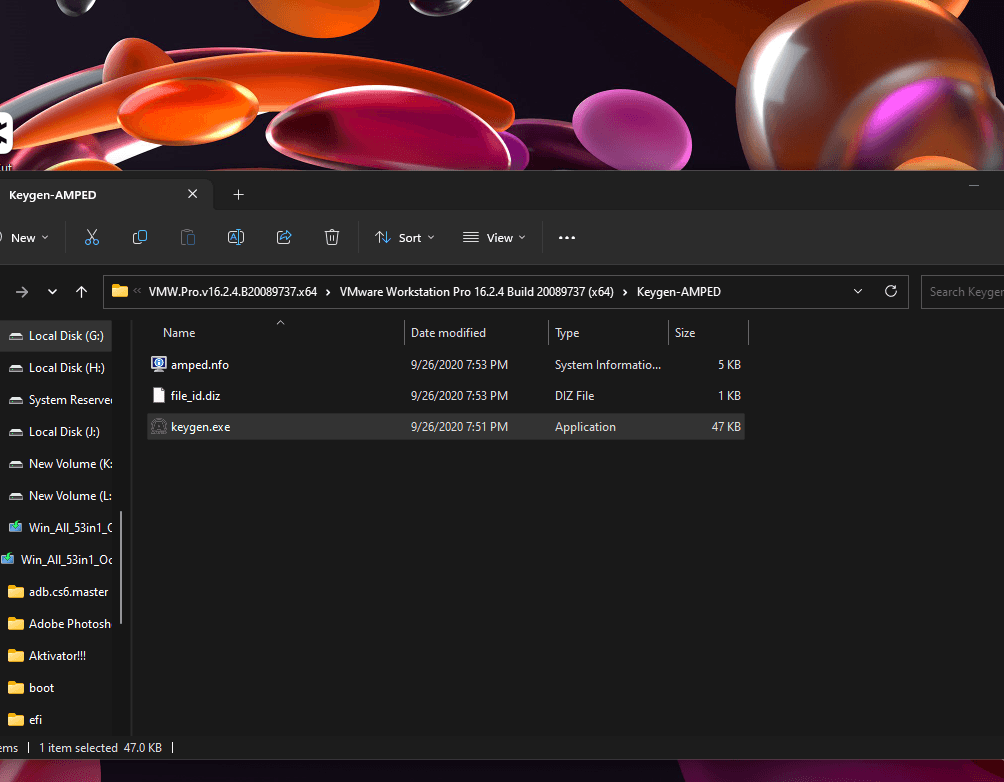This screenshot has height=782, width=1004.
Task: Expand the address bar history chevron
Action: [858, 291]
